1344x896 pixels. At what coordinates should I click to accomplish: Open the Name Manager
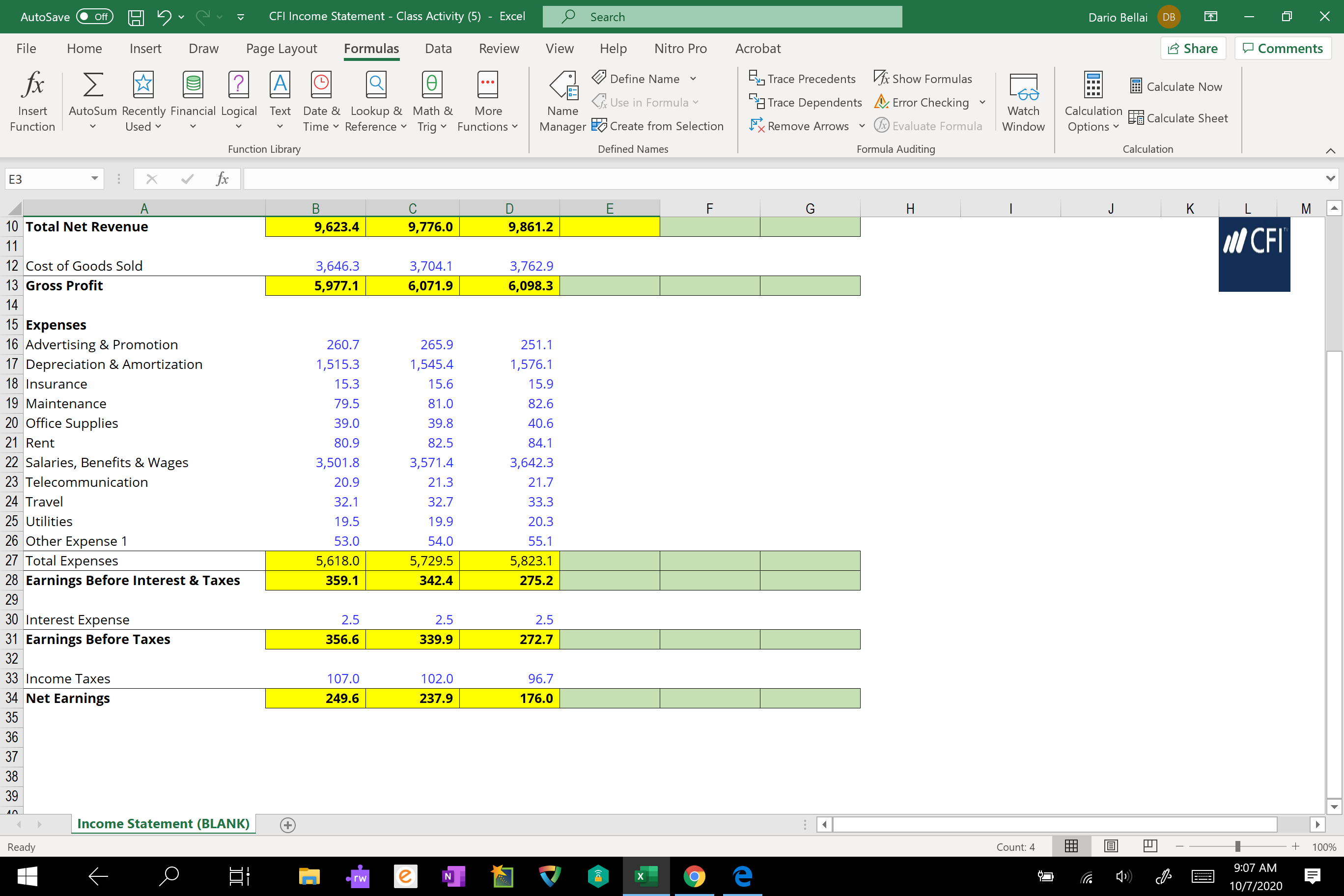[563, 101]
